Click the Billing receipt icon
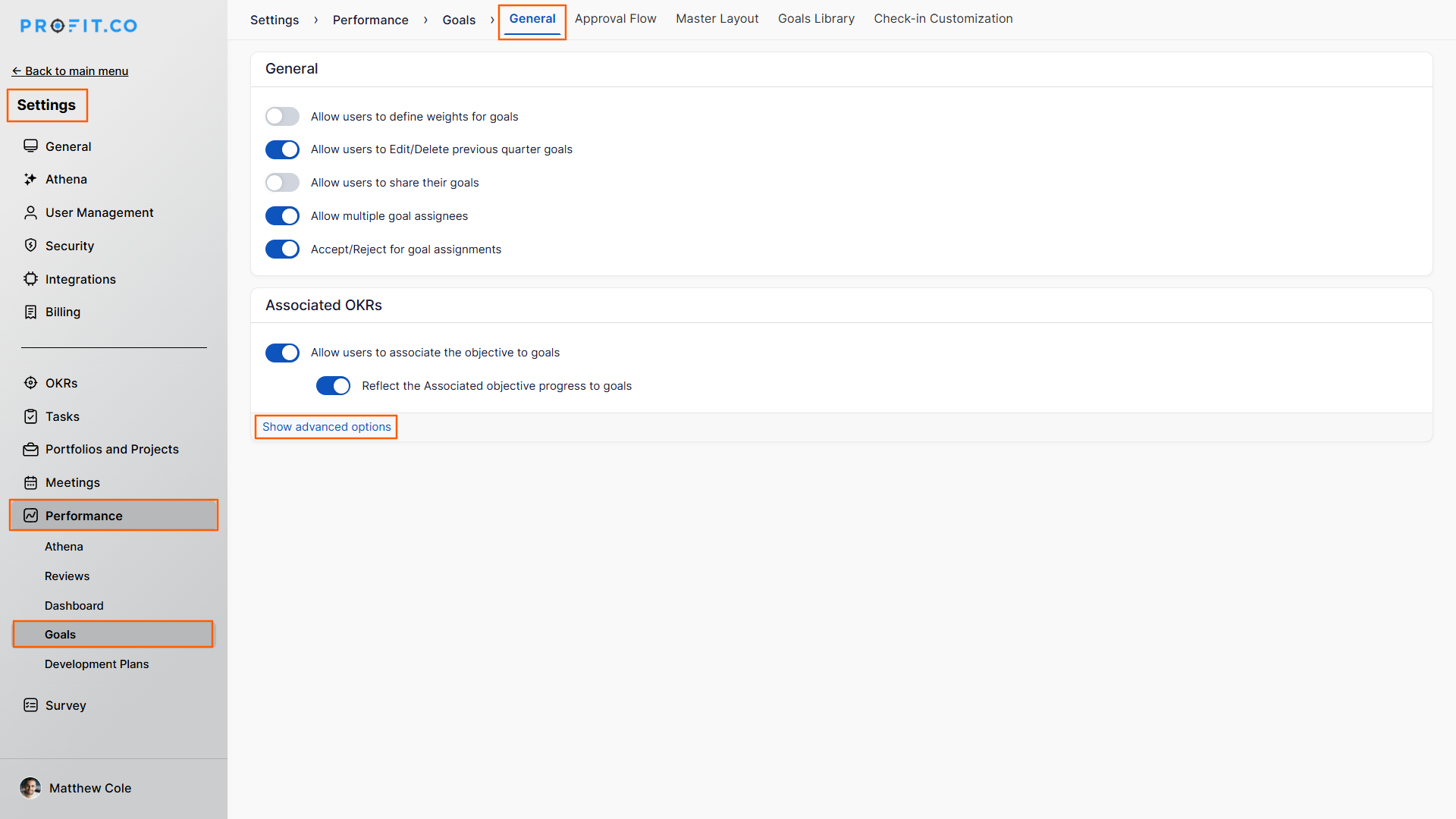The width and height of the screenshot is (1456, 819). click(30, 312)
